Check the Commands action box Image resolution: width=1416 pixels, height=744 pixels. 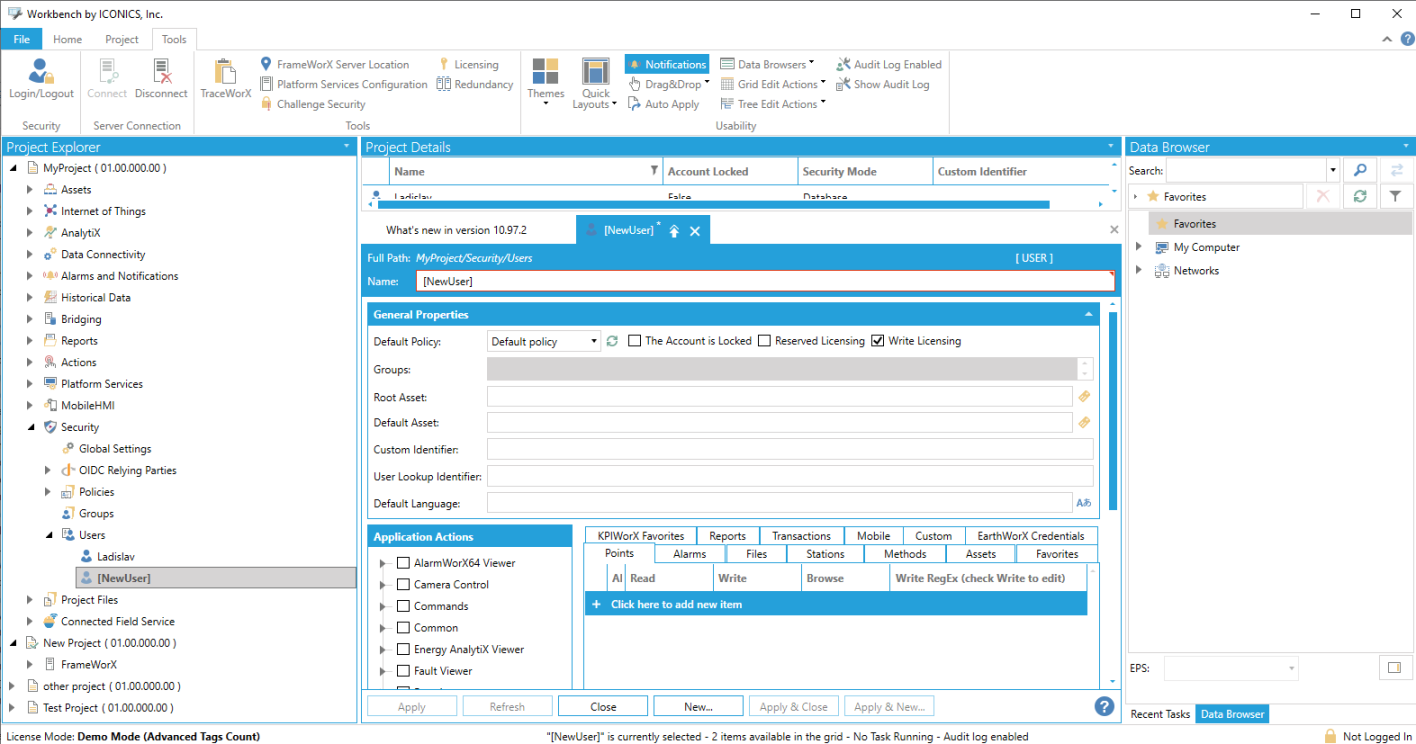(404, 606)
